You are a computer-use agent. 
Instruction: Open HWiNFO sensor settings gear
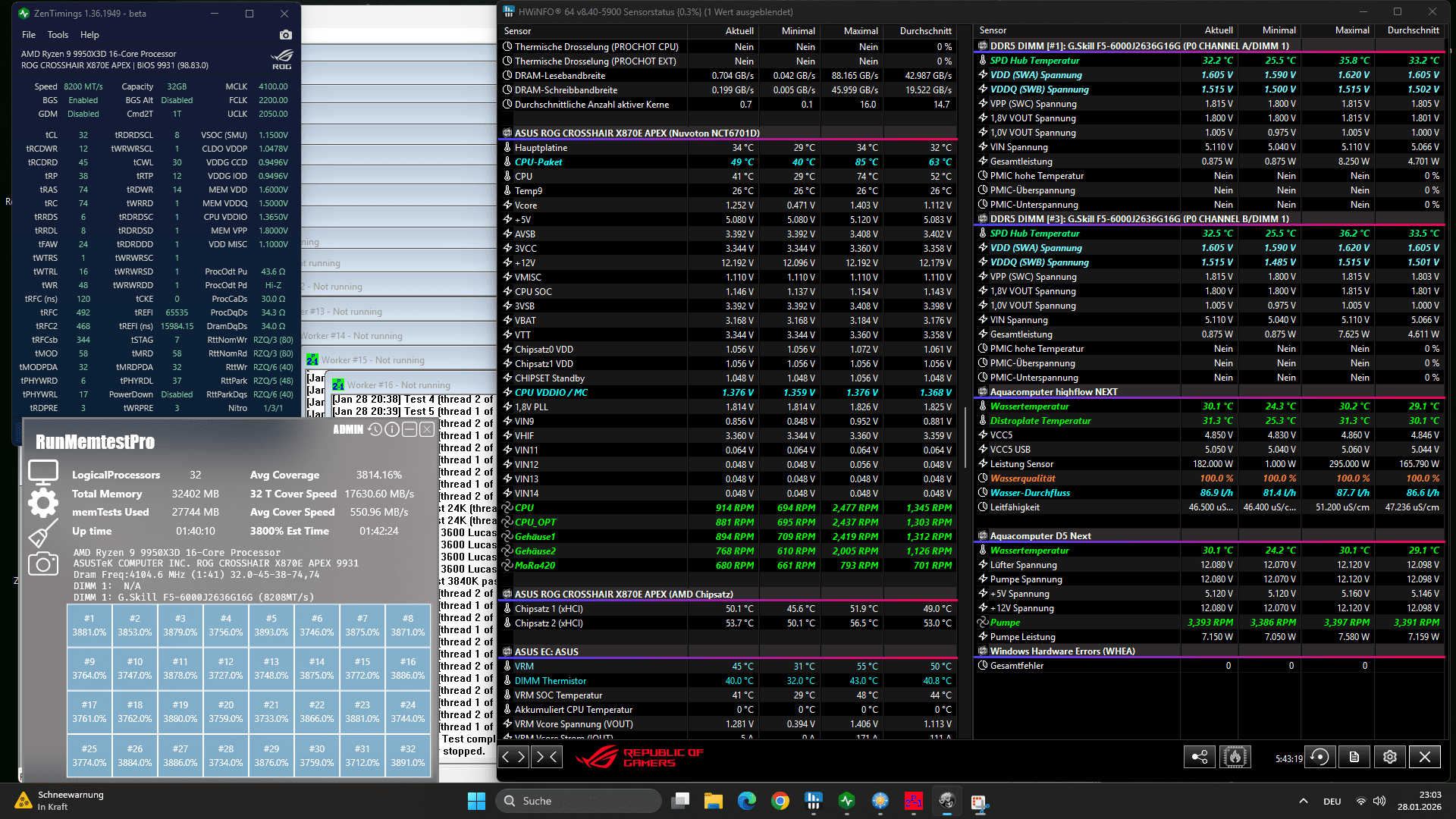(1389, 757)
